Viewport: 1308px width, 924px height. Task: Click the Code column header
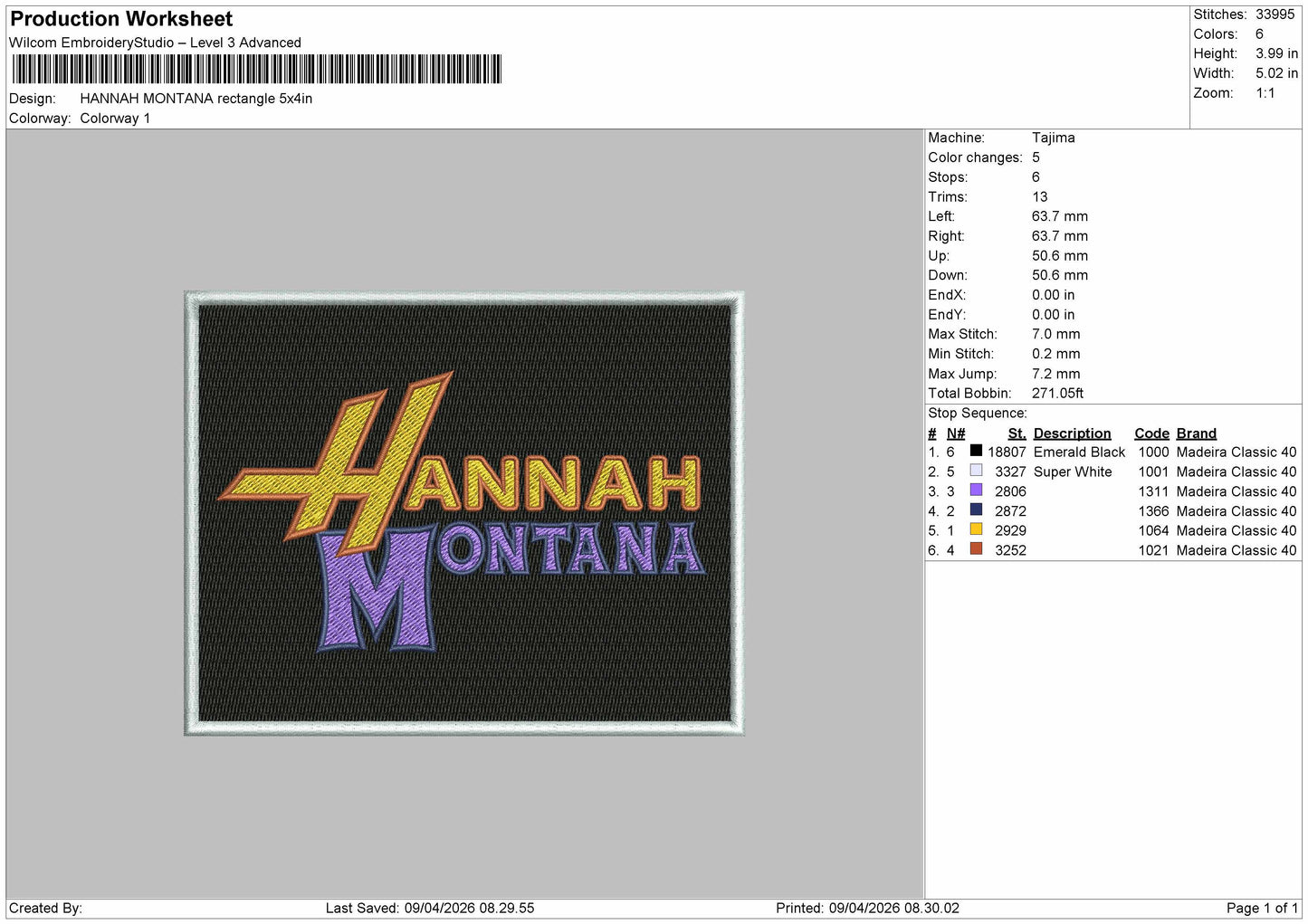point(1151,433)
